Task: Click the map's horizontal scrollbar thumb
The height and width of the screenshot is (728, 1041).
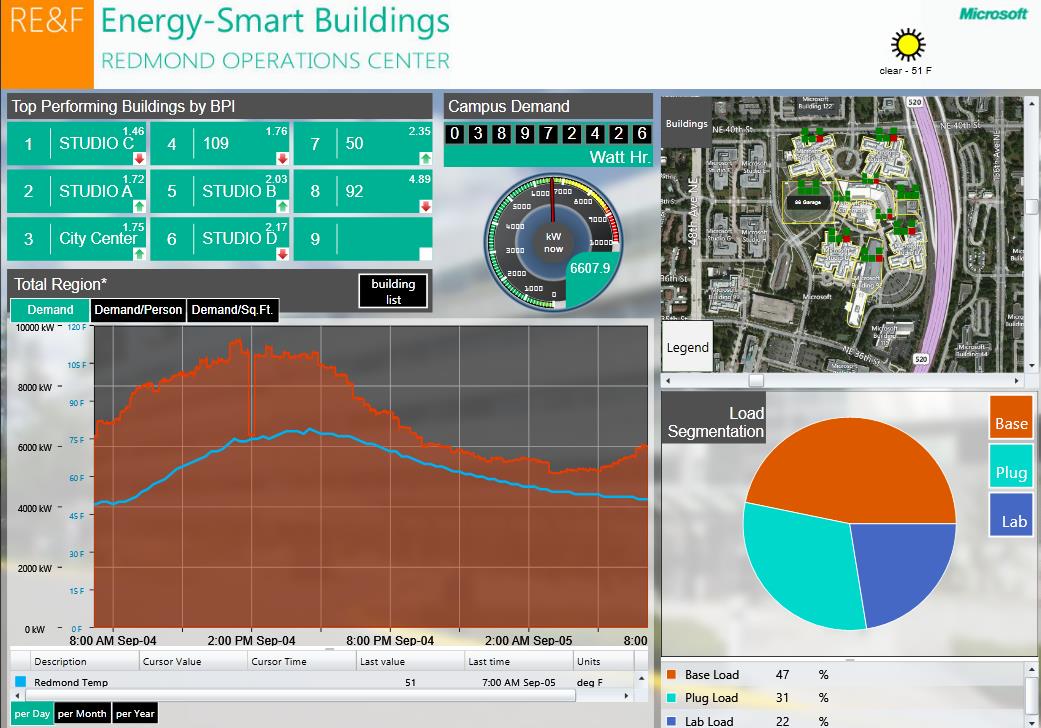Action: point(756,380)
